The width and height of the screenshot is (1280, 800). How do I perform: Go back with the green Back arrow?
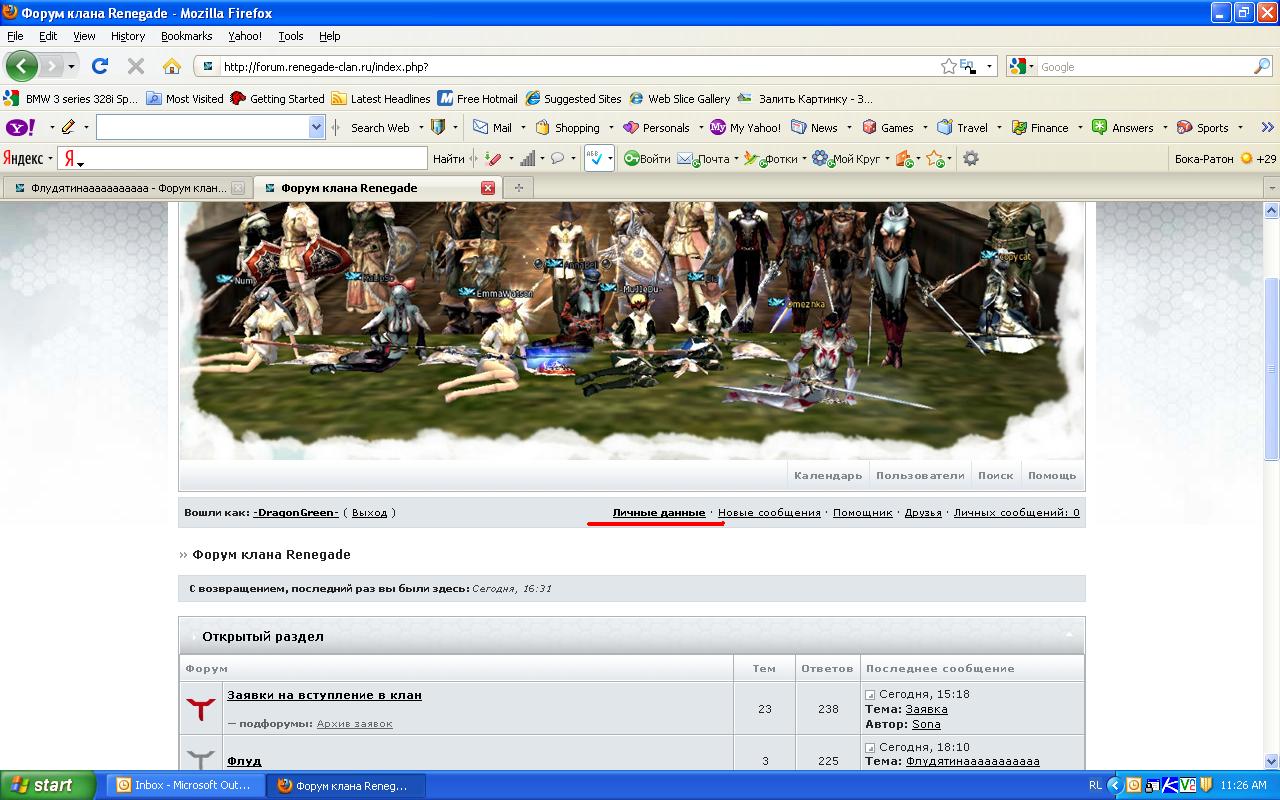(x=21, y=66)
